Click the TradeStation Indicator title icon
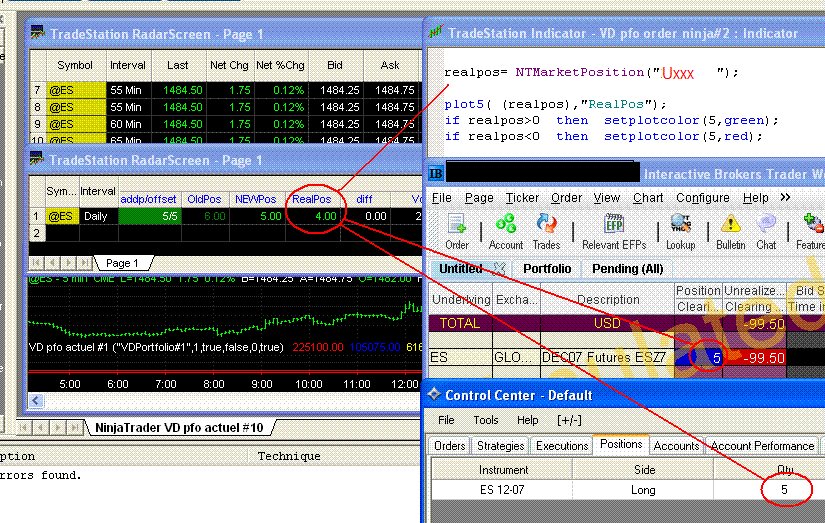Image resolution: width=825 pixels, height=523 pixels. (436, 32)
